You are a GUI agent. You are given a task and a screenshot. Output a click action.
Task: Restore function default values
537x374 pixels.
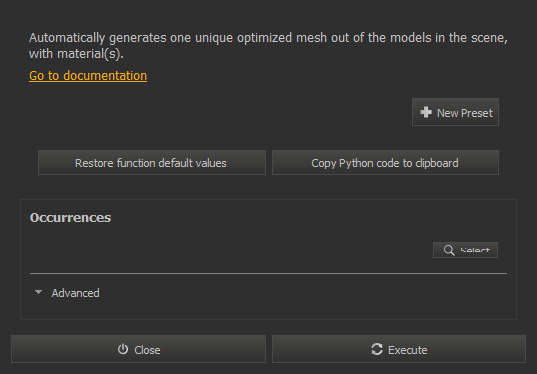click(x=152, y=163)
